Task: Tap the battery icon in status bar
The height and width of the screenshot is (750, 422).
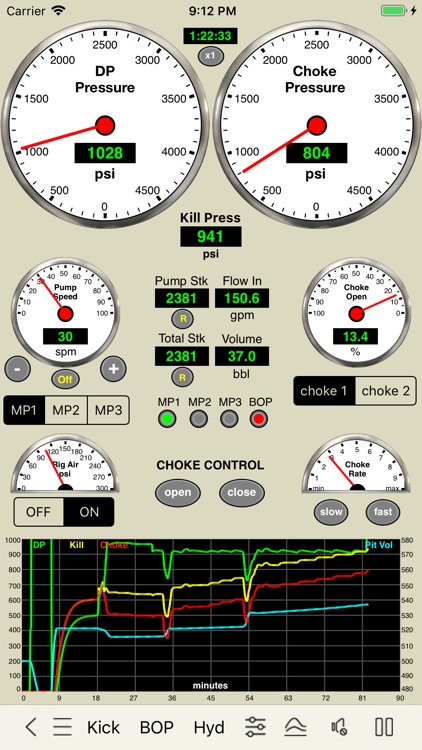Action: (x=394, y=11)
